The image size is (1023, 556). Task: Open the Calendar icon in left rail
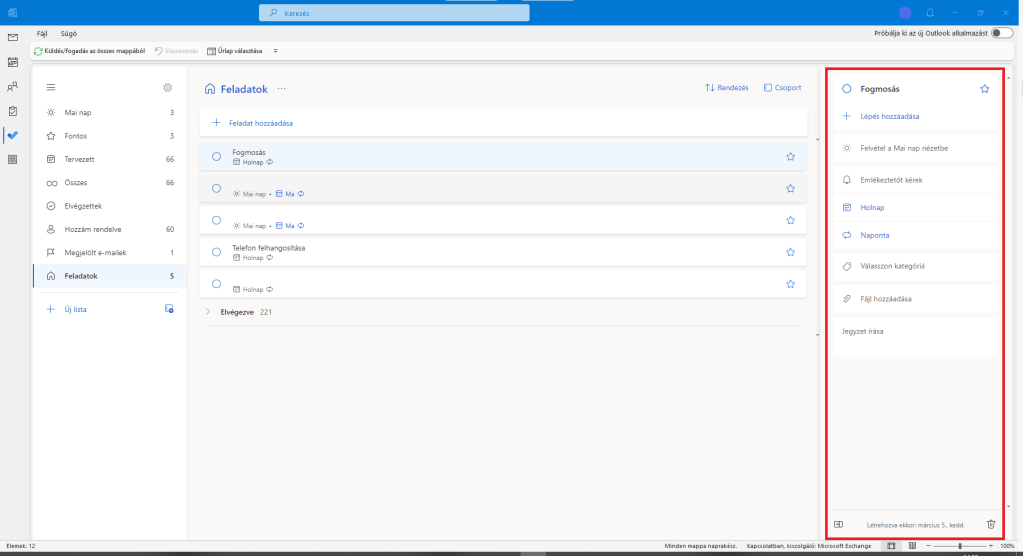13,62
